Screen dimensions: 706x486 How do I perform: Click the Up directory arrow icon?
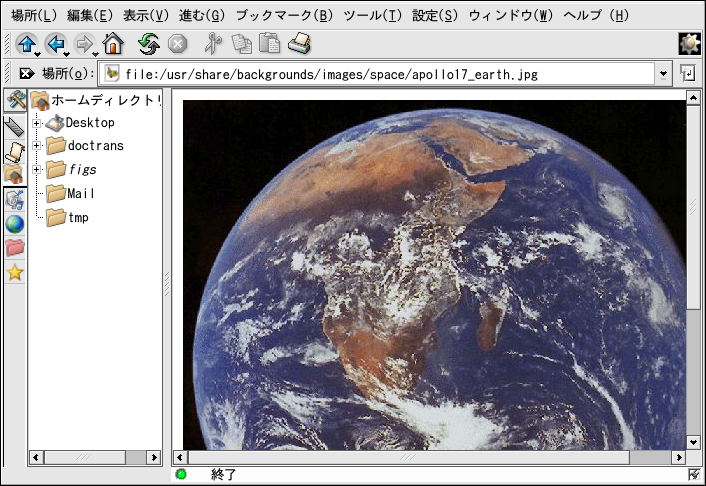pos(25,43)
